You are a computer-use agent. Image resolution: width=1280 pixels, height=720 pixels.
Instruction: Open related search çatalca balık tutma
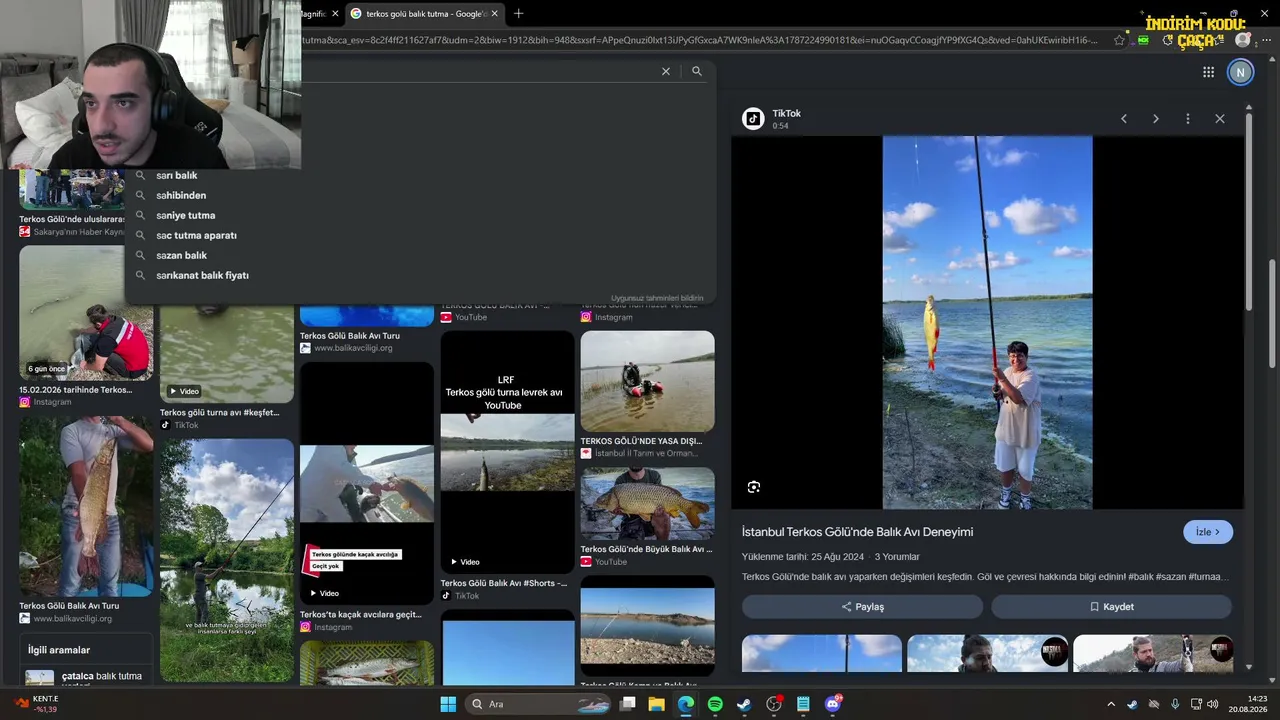coord(86,678)
